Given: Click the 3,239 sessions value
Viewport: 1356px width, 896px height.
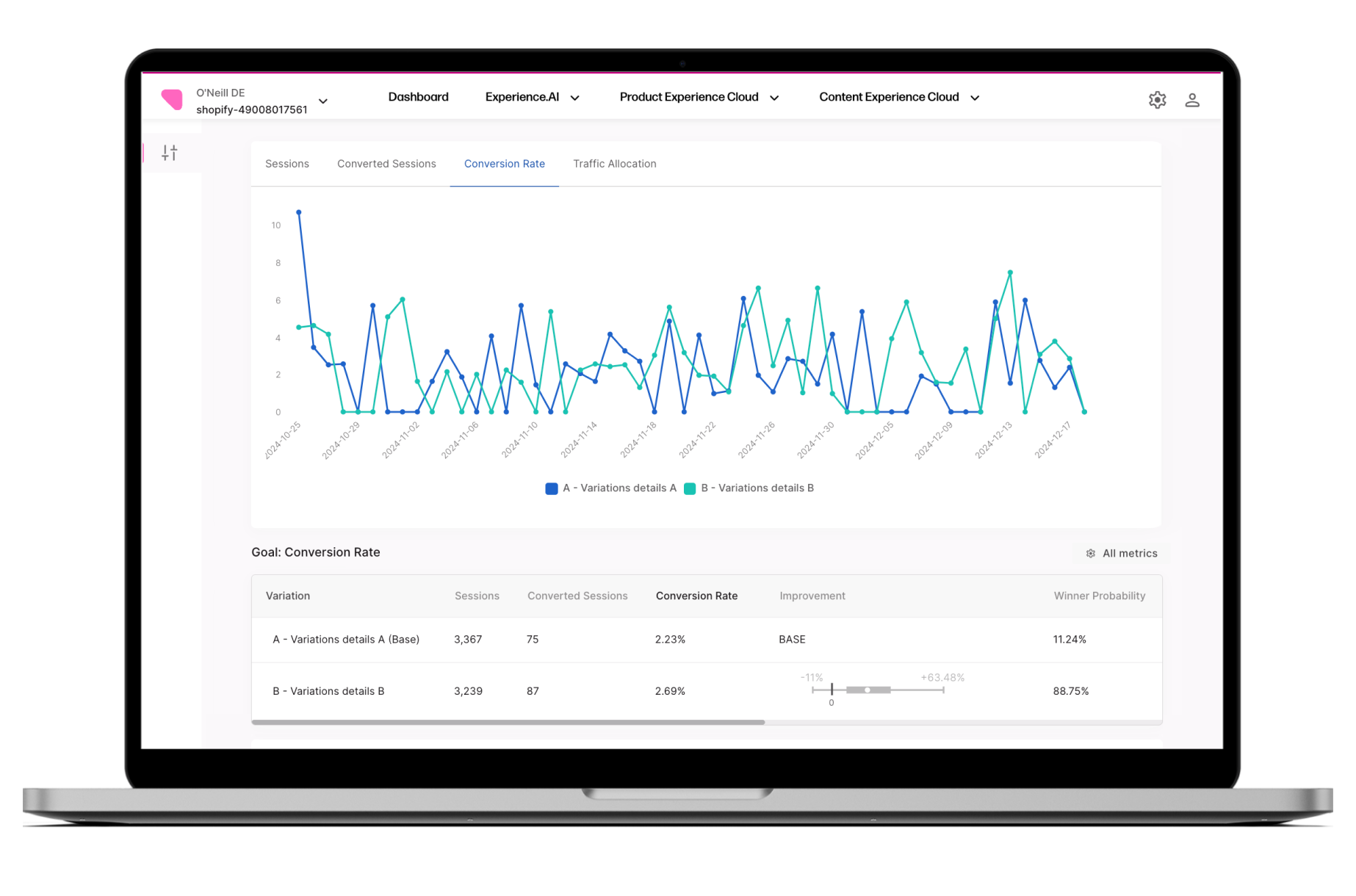Looking at the screenshot, I should click(468, 691).
